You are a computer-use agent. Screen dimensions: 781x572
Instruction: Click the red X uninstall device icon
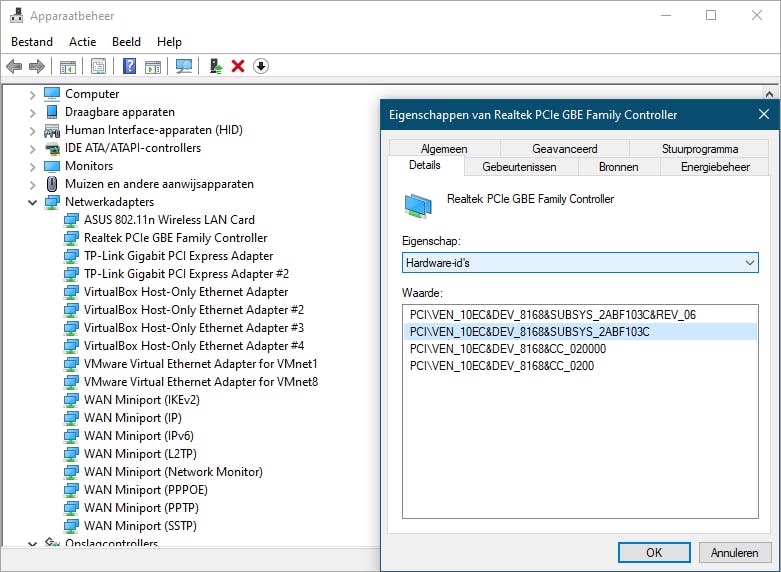coord(238,66)
